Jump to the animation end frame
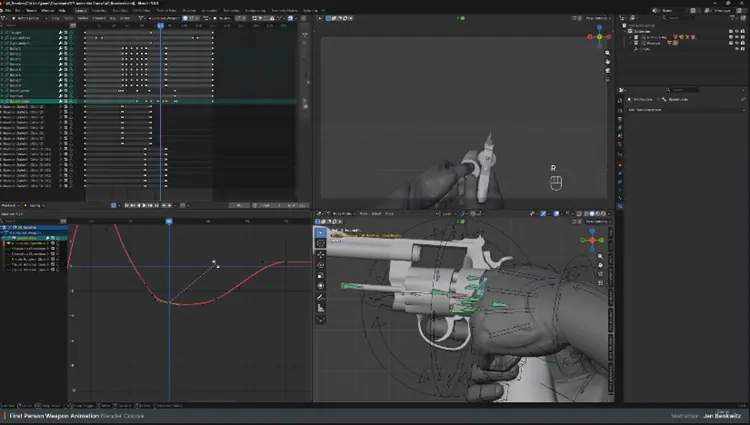750x425 pixels. (156, 205)
